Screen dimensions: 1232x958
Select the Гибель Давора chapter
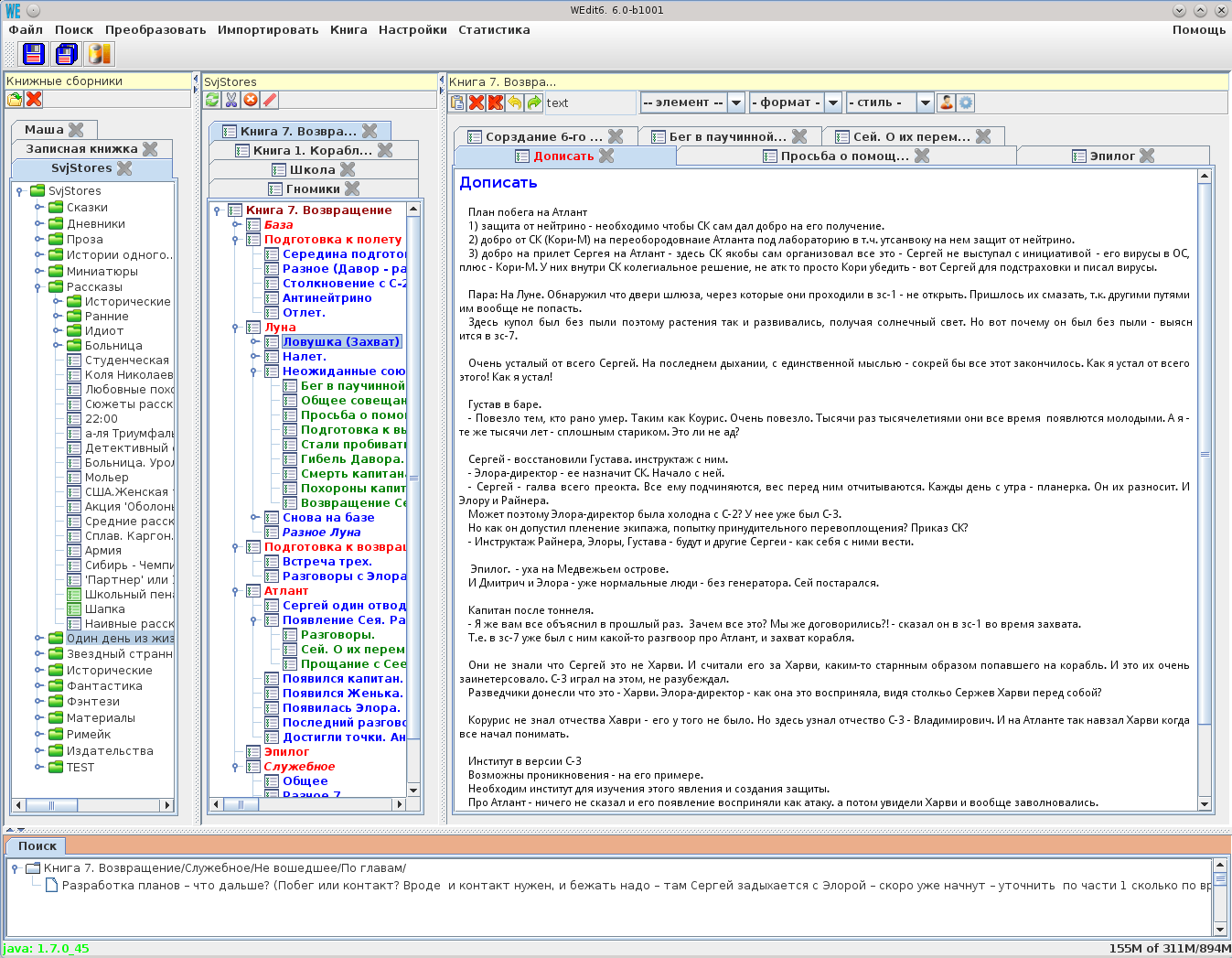pos(352,459)
